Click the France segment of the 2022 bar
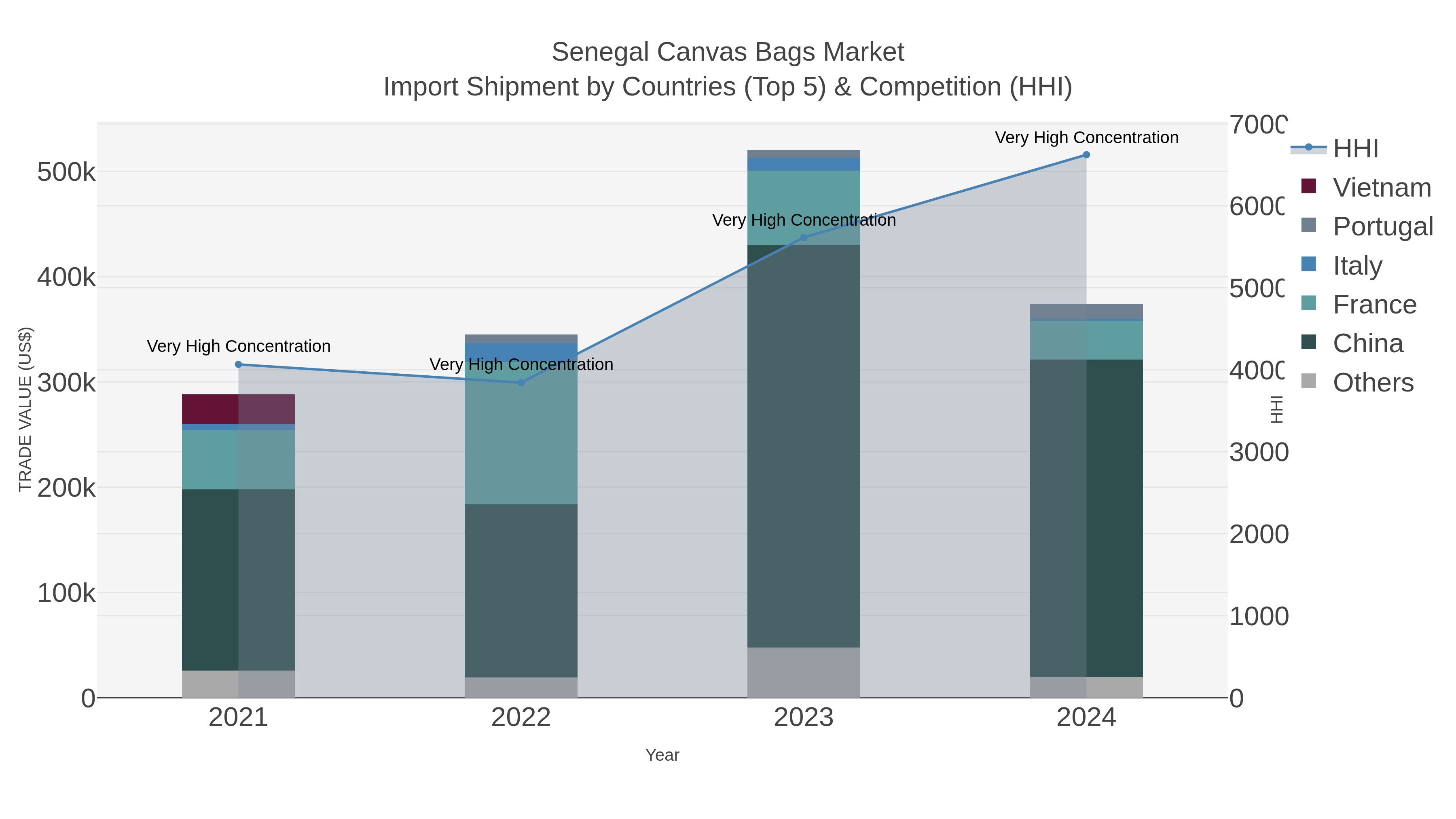This screenshot has height=819, width=1456. coord(521,432)
